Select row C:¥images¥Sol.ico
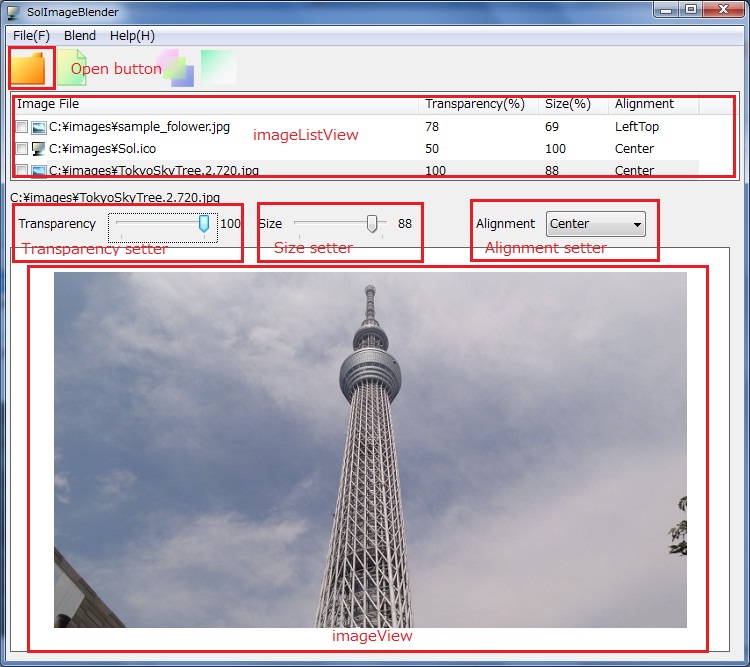Screen dimensions: 750x667 355,149
